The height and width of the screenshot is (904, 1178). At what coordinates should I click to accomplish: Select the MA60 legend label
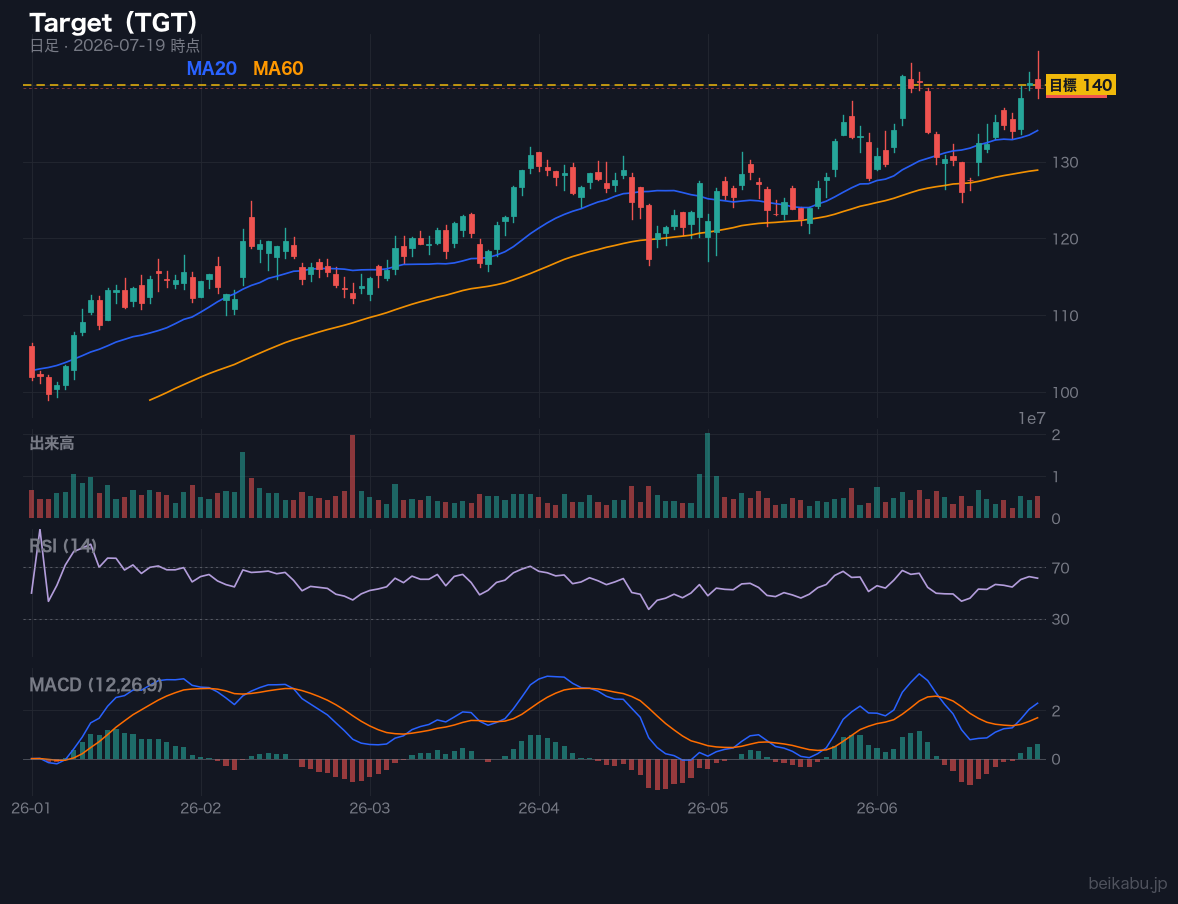(278, 68)
